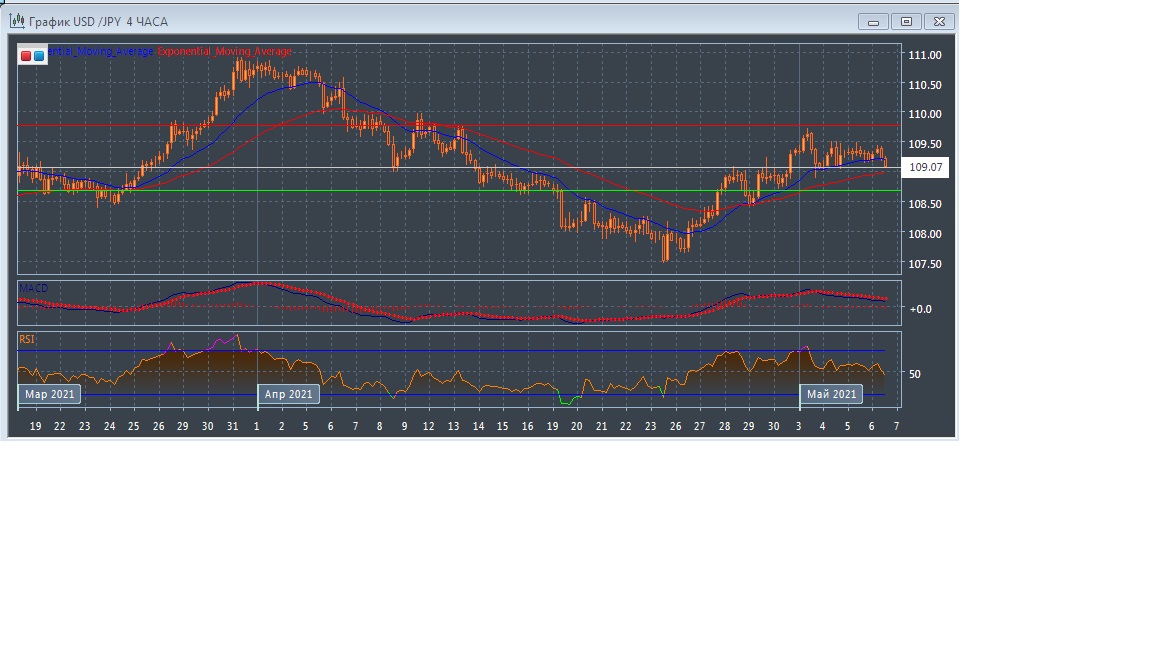The image size is (1152, 648).
Task: Click the 111.00 price axis label
Action: pos(924,55)
